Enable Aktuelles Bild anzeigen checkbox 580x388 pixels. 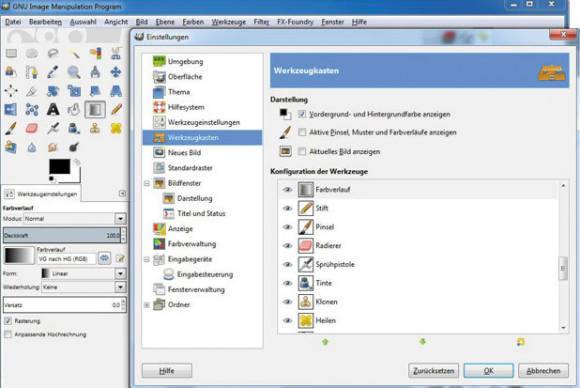[x=302, y=151]
